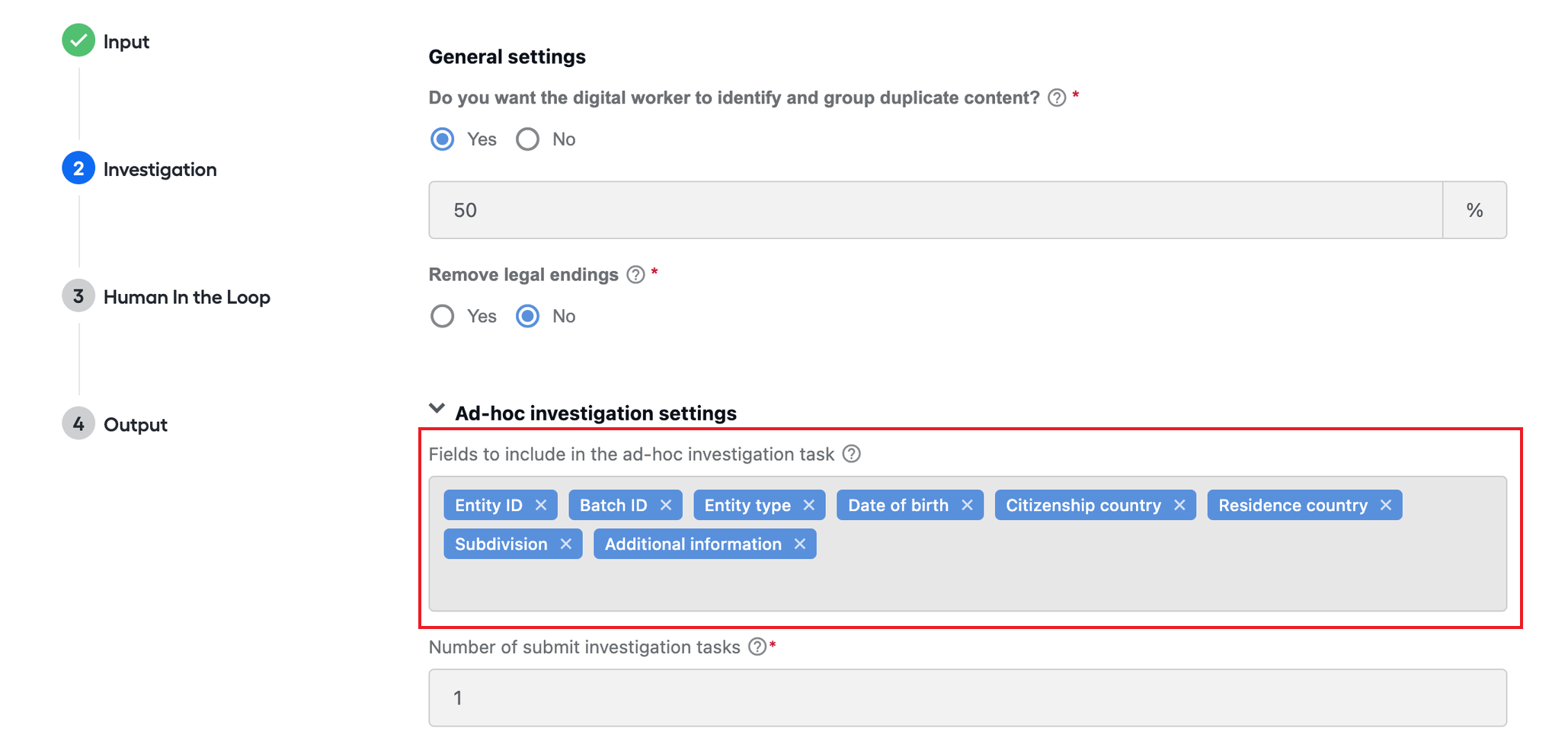Select No for identifying duplicate content
1568x744 pixels.
coord(527,139)
